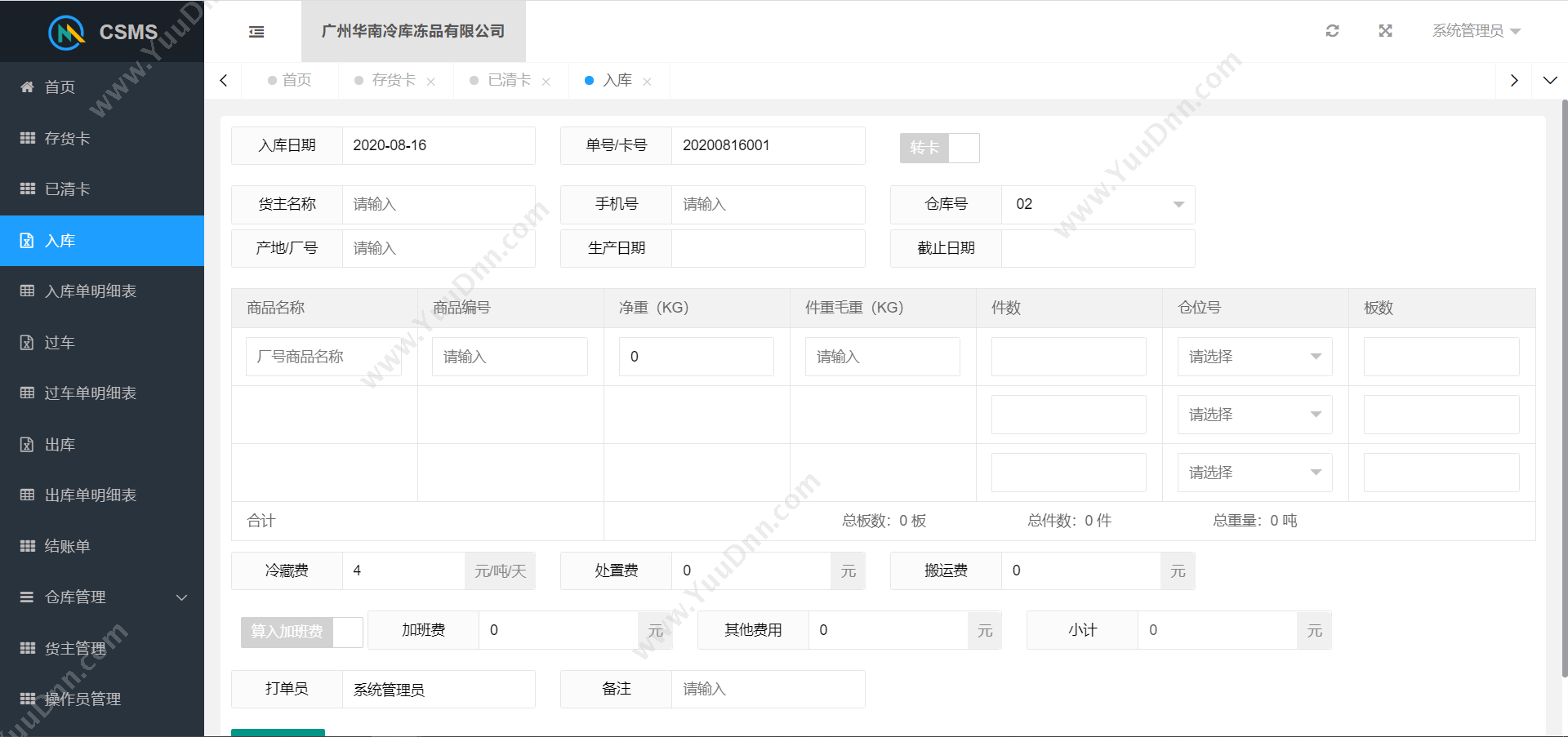The image size is (1568, 737).
Task: Click the company name 广州华南冷库冻品有限公司
Action: tap(413, 31)
